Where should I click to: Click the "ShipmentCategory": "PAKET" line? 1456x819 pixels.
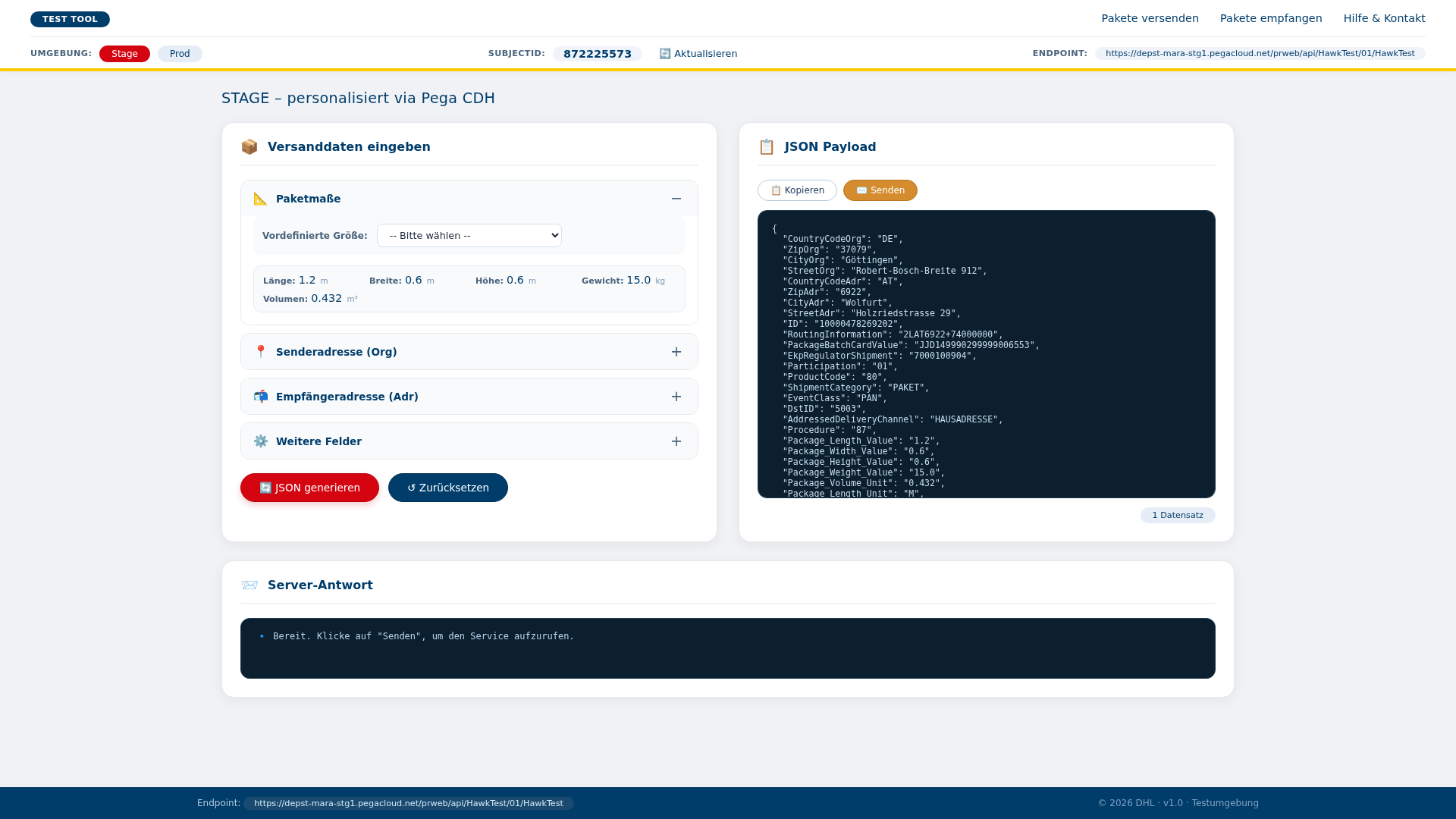pos(856,388)
